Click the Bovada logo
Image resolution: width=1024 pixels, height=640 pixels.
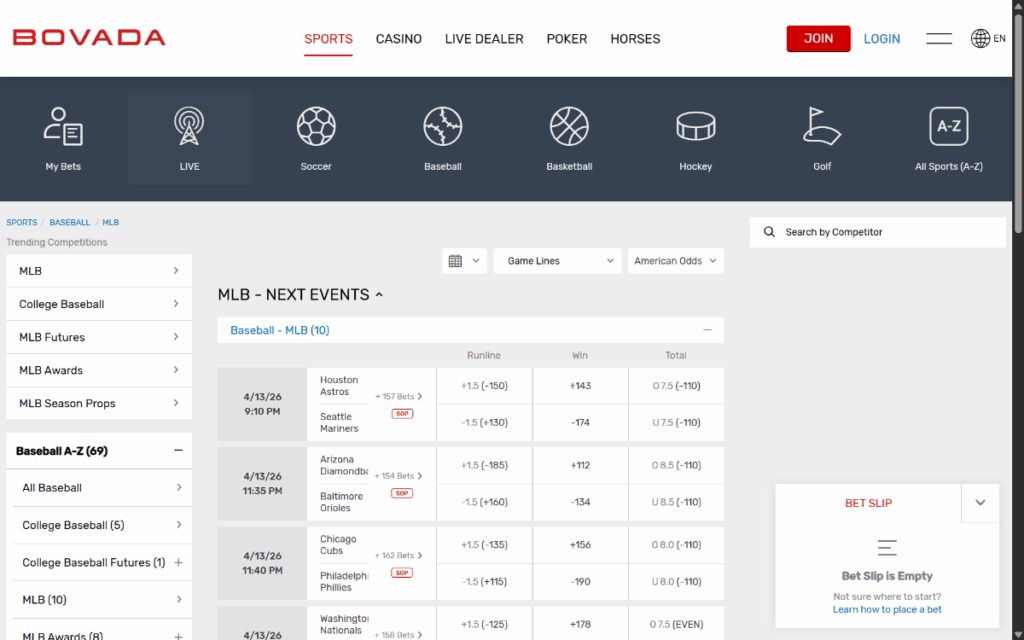tap(89, 38)
